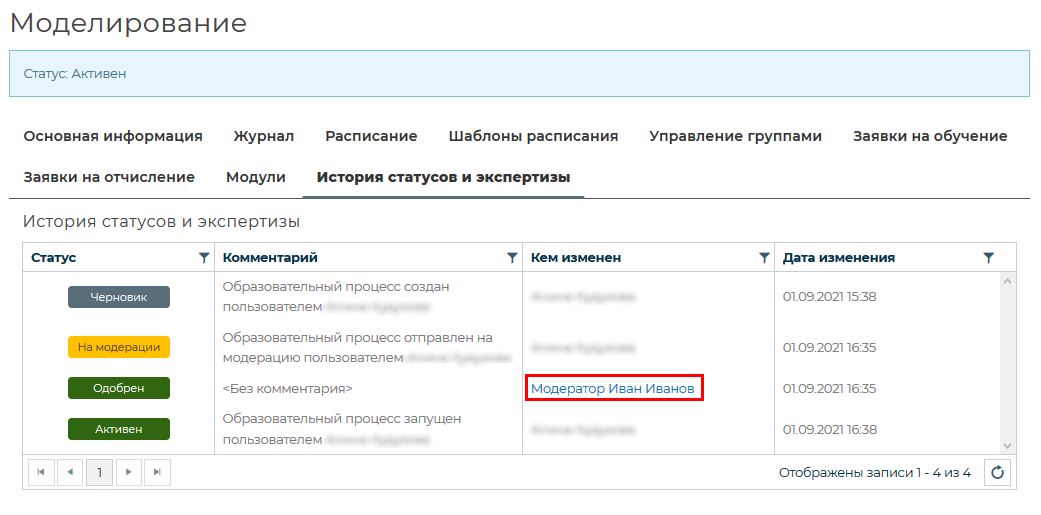Image resolution: width=1041 pixels, height=515 pixels.
Task: Open Модератор Иван Иванов link
Action: [612, 388]
